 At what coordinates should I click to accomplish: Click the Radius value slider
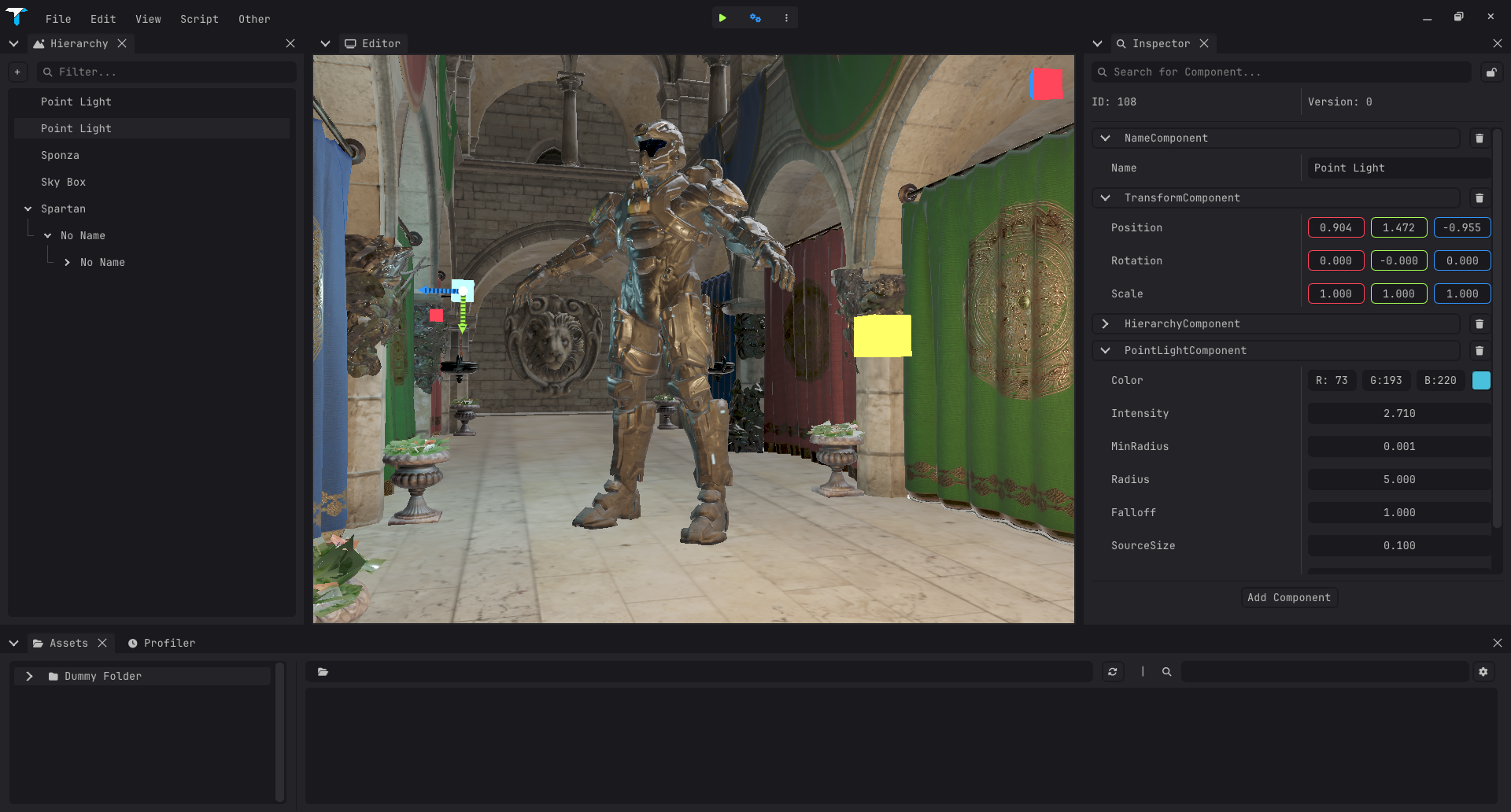1399,480
